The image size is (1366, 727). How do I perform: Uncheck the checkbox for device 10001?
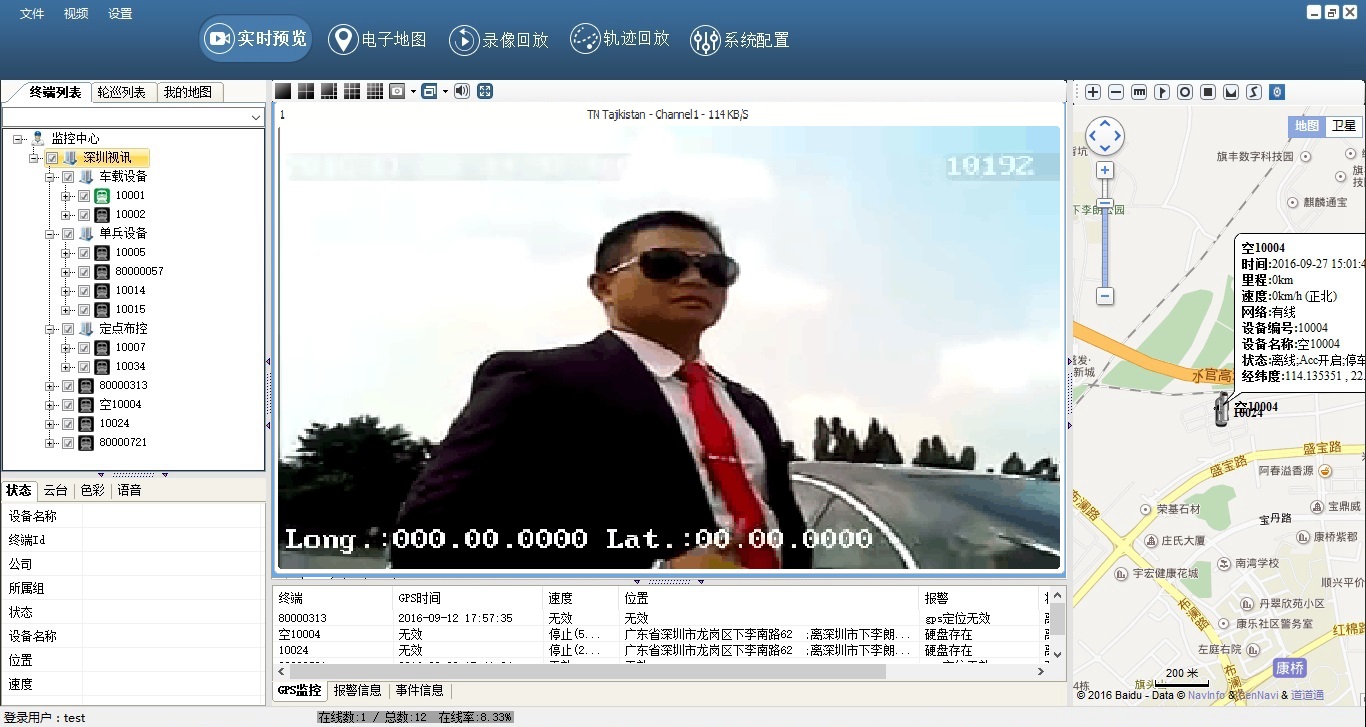pyautogui.click(x=84, y=196)
